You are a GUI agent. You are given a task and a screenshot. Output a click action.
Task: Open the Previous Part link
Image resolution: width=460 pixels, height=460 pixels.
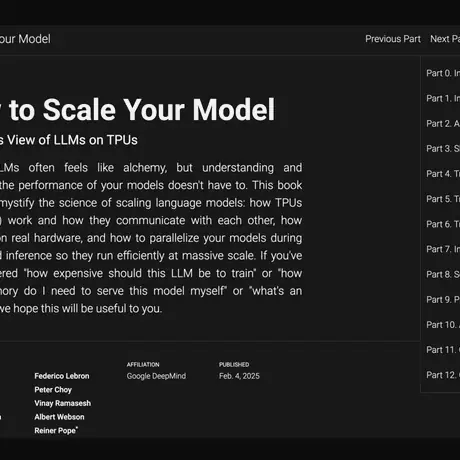393,39
